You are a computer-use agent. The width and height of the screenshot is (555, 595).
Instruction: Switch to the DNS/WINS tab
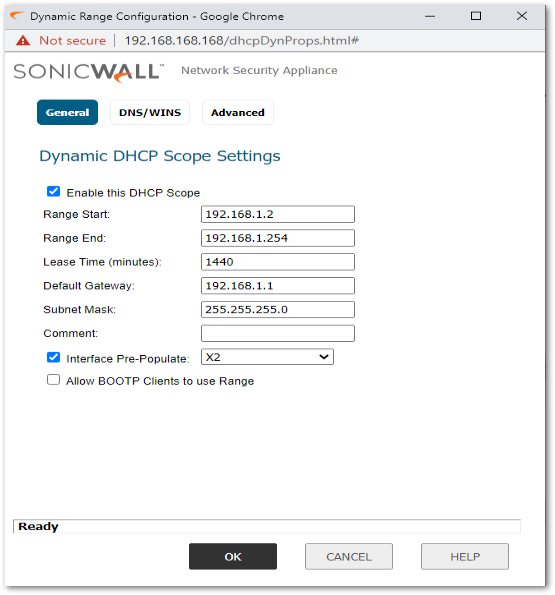pos(150,112)
